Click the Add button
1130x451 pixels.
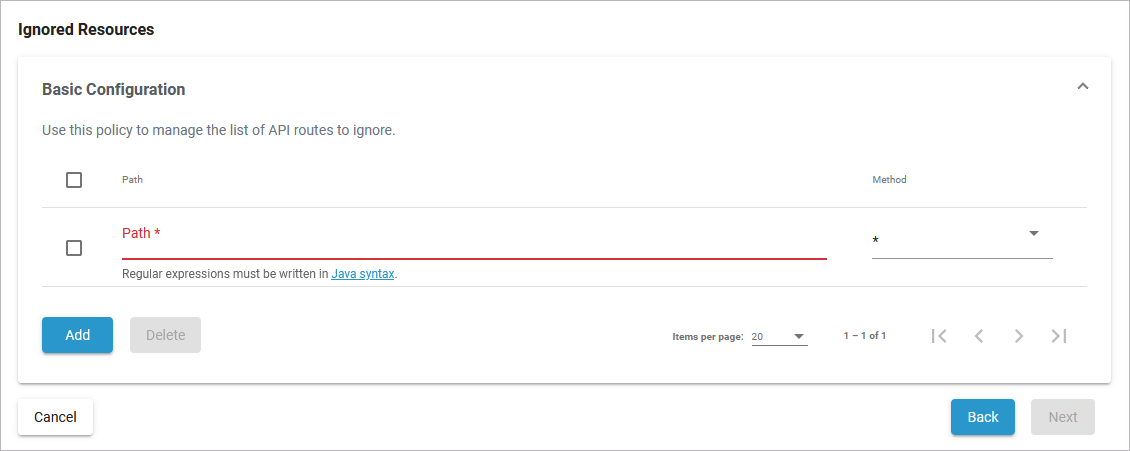pyautogui.click(x=77, y=335)
